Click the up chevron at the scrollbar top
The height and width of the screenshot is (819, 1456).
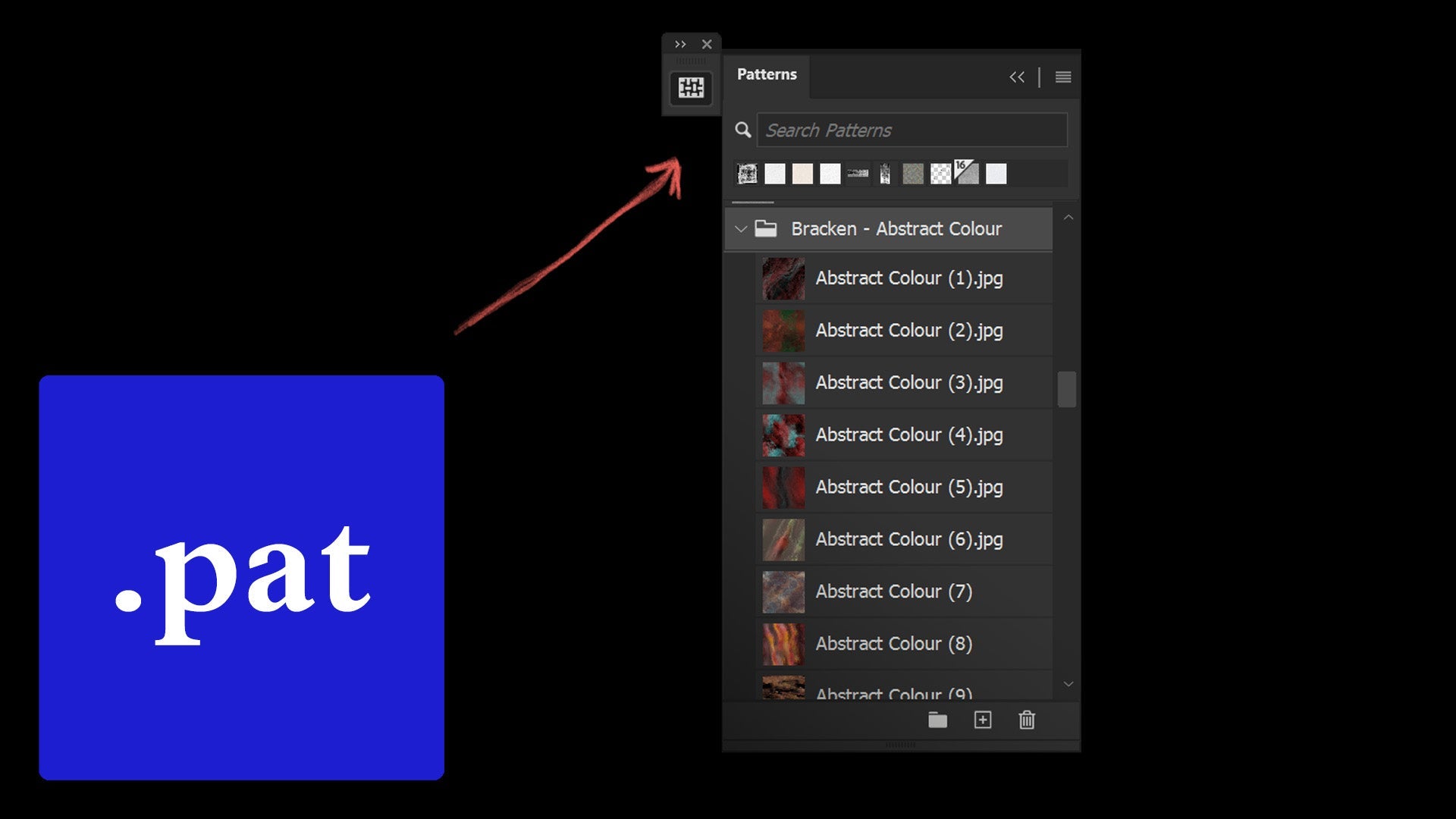(x=1068, y=216)
